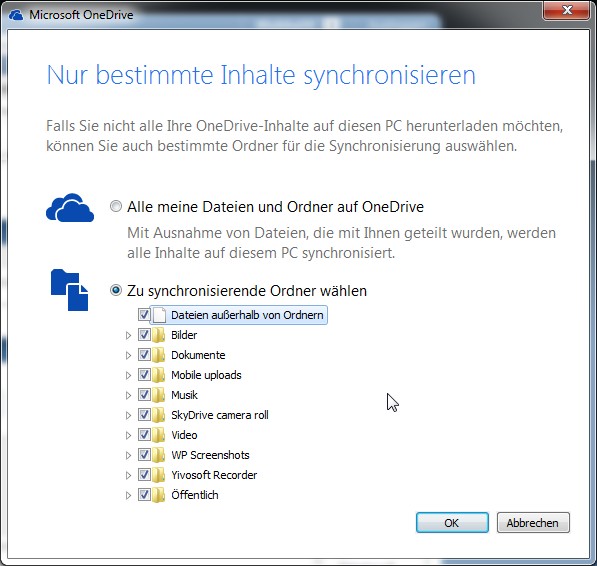
Task: Expand the Yivosoft Recorder tree arrow
Action: pos(128,475)
